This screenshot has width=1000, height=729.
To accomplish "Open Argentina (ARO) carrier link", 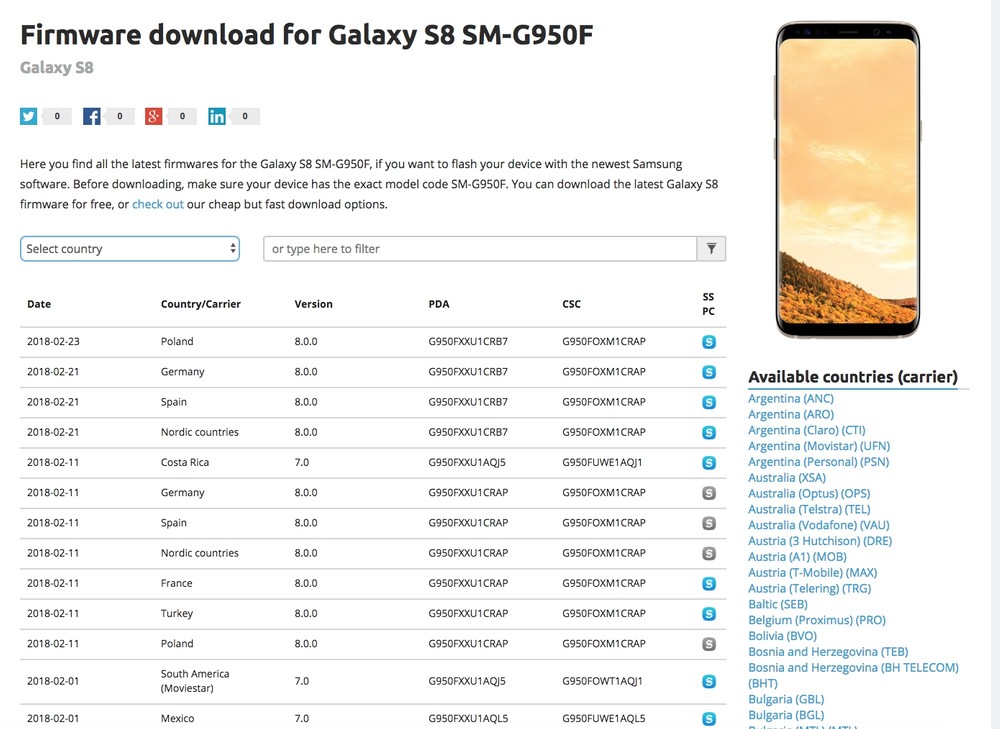I will click(791, 415).
